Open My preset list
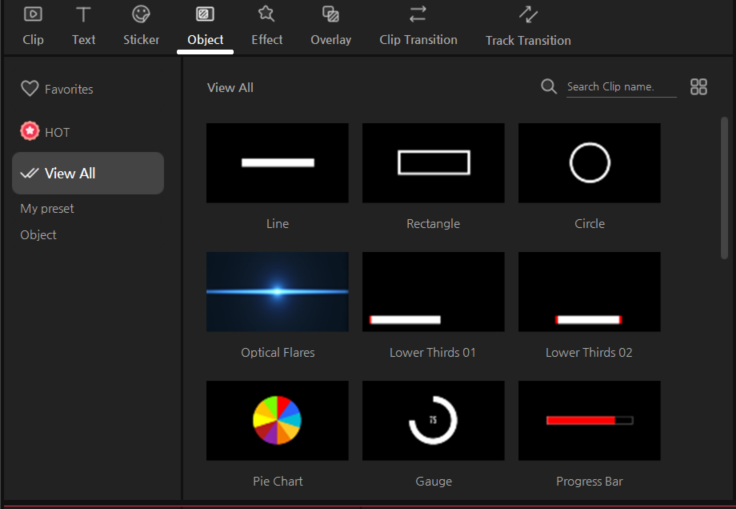 click(x=47, y=208)
